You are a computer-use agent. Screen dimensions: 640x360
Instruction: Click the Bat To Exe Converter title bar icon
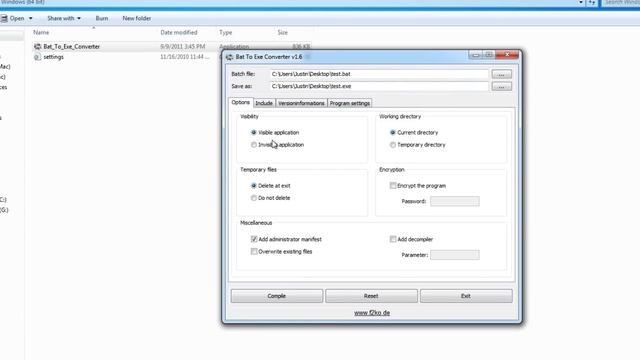pos(229,57)
